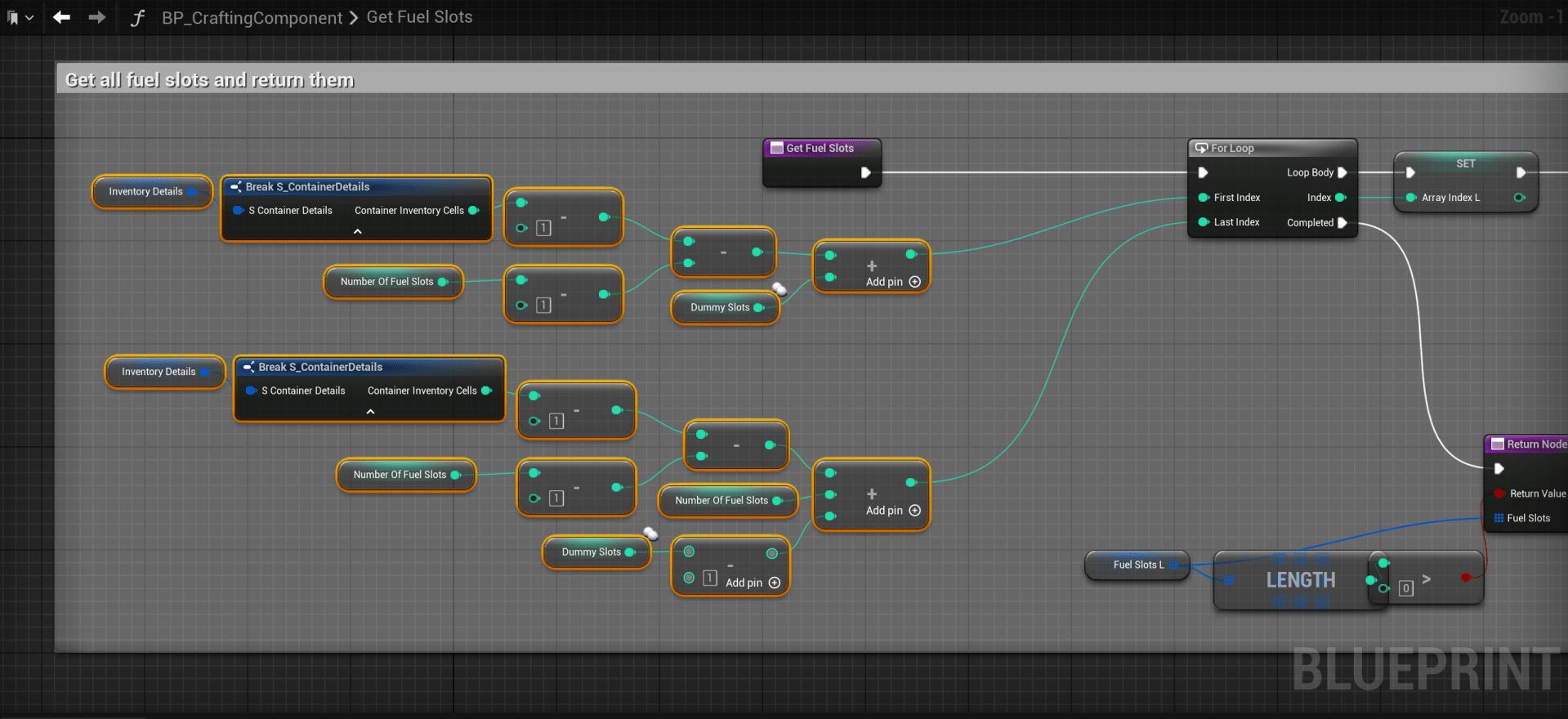Image resolution: width=1568 pixels, height=719 pixels.
Task: Collapse the lower Break S_ContainerDetails node chevron
Action: (x=370, y=412)
